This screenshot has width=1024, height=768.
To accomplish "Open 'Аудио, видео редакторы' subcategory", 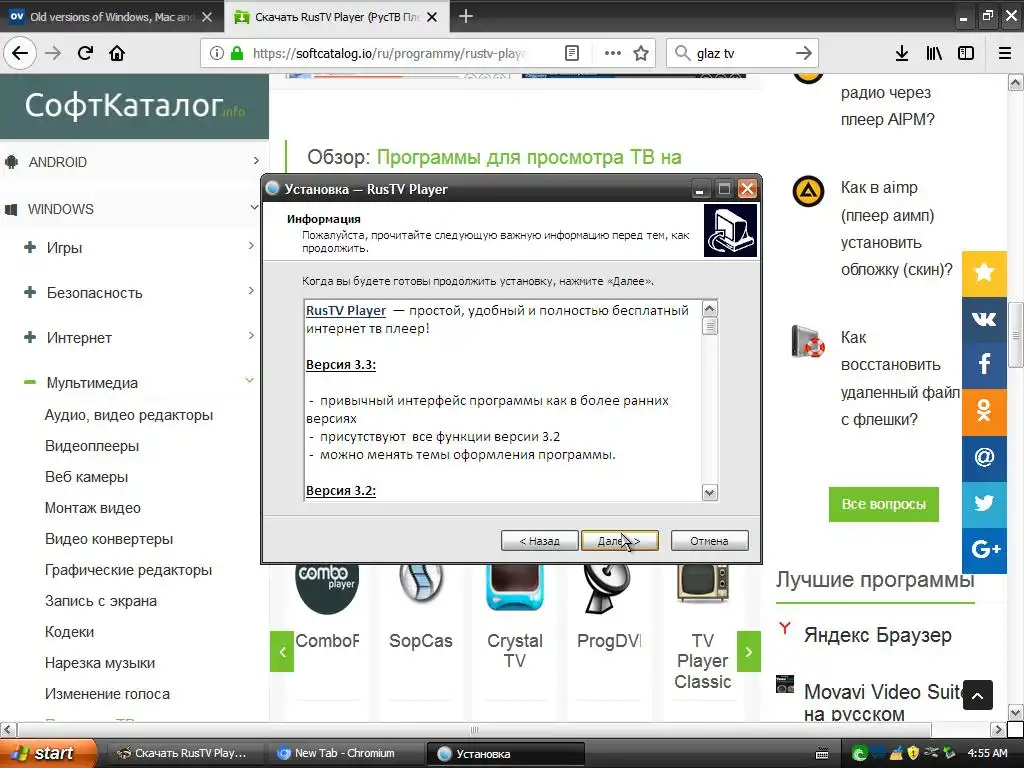I will pos(129,415).
